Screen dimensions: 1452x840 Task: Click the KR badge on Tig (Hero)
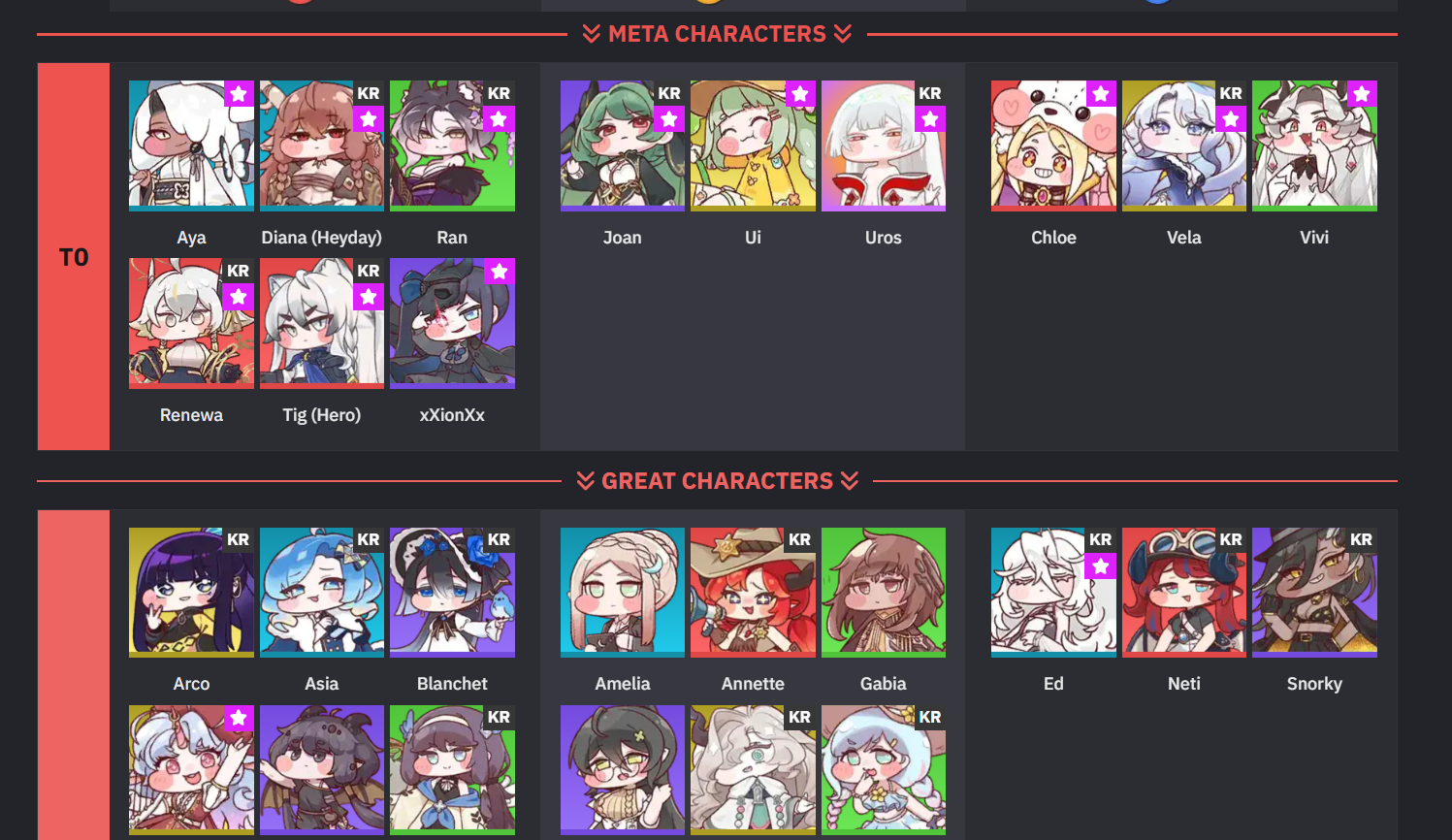(x=369, y=271)
